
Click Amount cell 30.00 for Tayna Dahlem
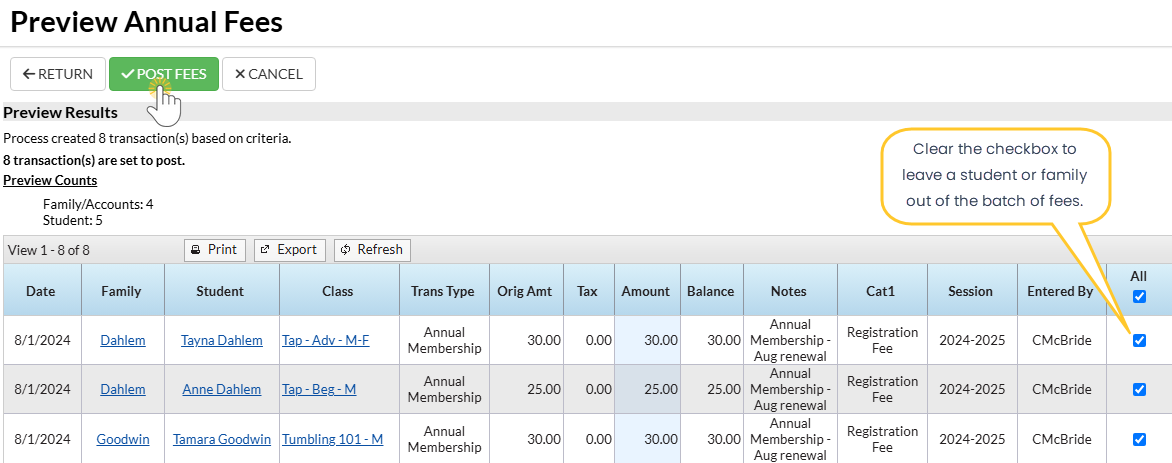pyautogui.click(x=647, y=340)
